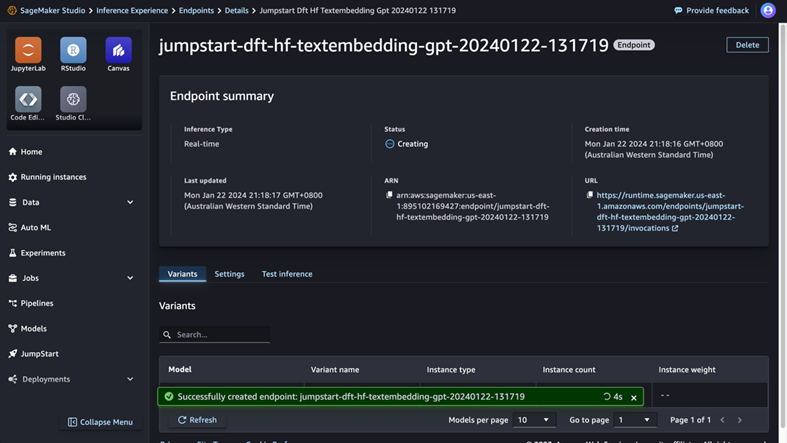The width and height of the screenshot is (787, 443).
Task: Click SageMaker Studio breadcrumb
Action: pyautogui.click(x=52, y=11)
